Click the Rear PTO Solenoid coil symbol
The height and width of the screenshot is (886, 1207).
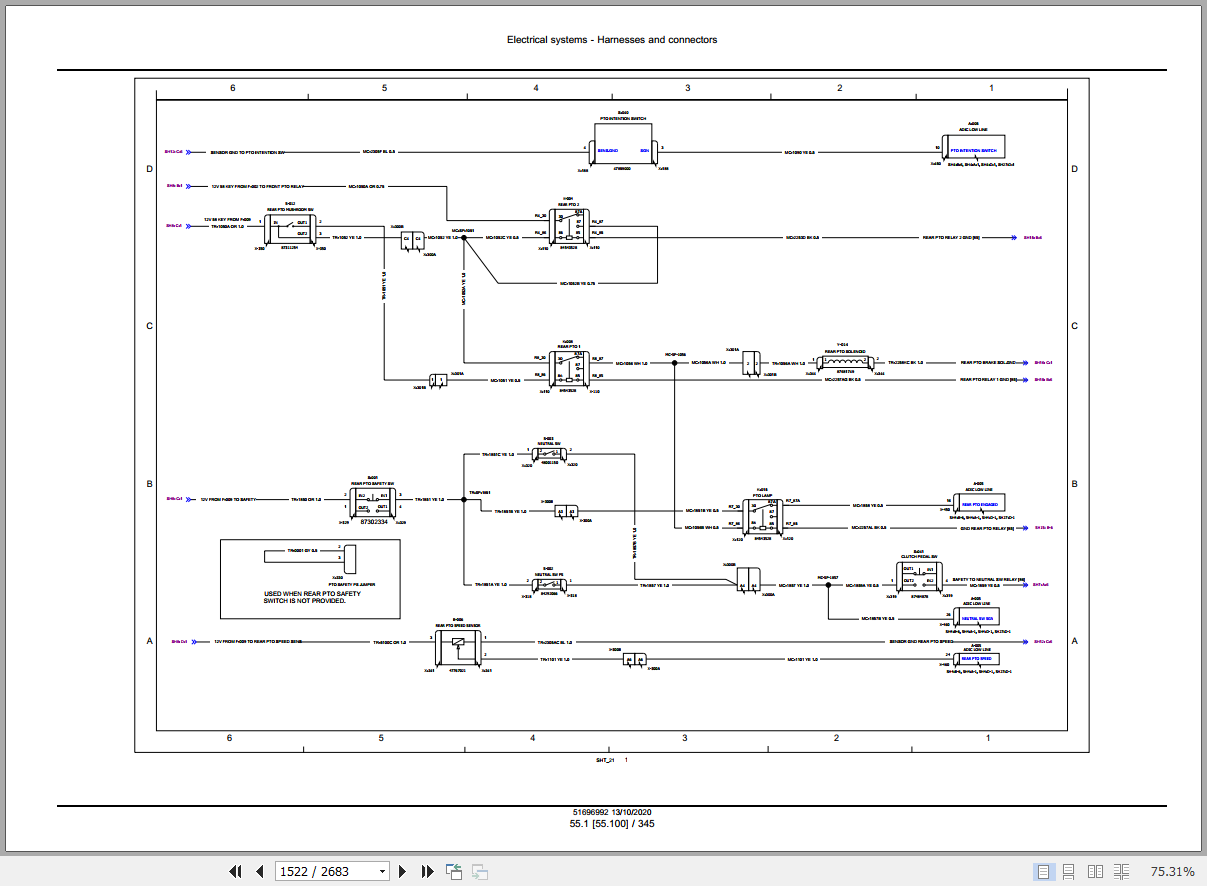(846, 362)
